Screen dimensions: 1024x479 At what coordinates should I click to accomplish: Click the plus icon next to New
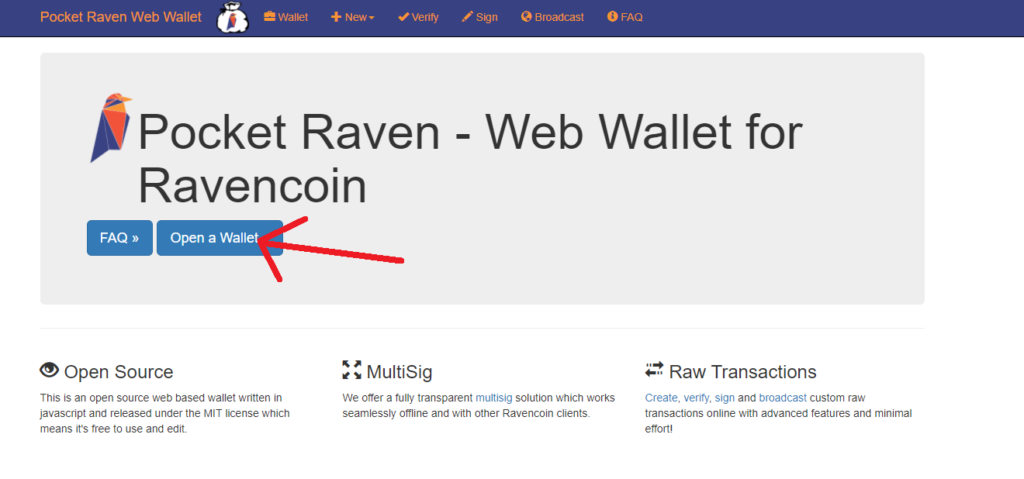point(336,17)
